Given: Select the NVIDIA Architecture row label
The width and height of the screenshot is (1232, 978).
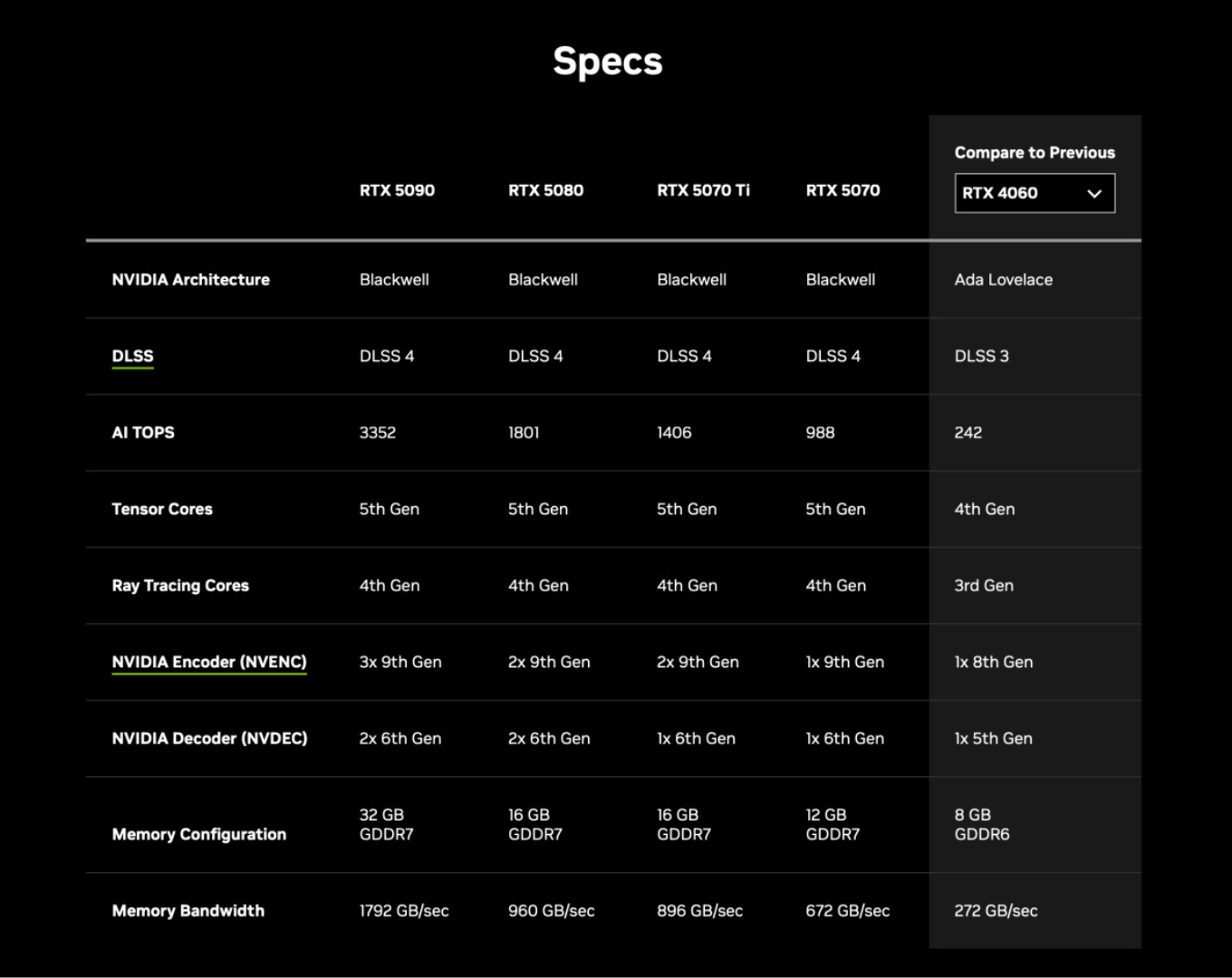Looking at the screenshot, I should point(190,280).
